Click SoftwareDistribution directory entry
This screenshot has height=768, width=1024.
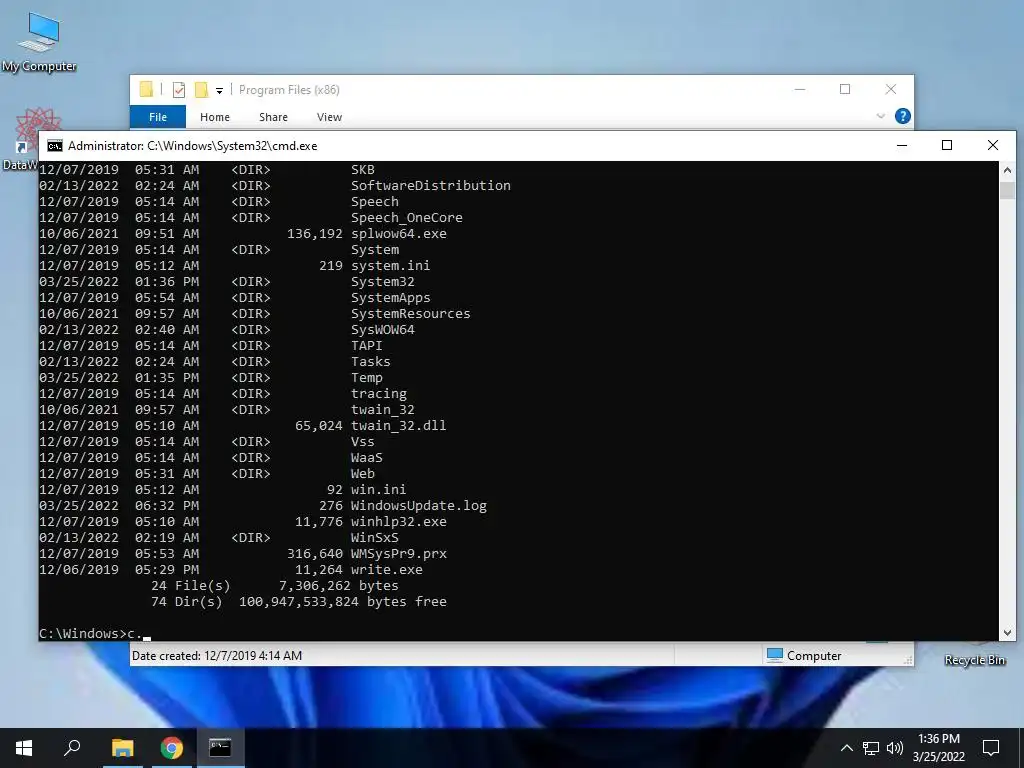(x=430, y=185)
